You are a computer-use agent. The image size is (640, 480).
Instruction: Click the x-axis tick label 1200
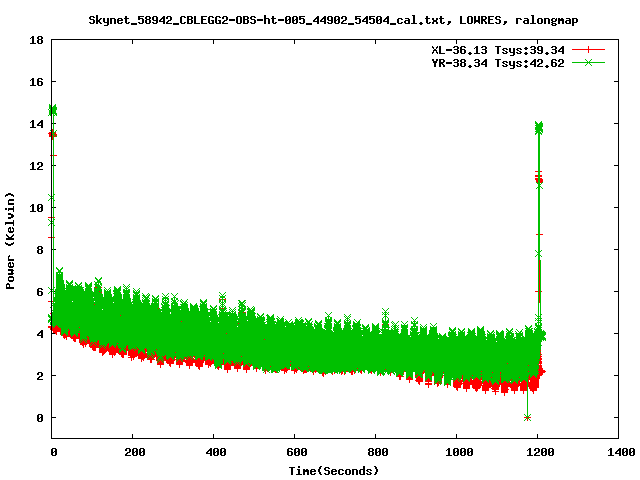tap(540, 452)
